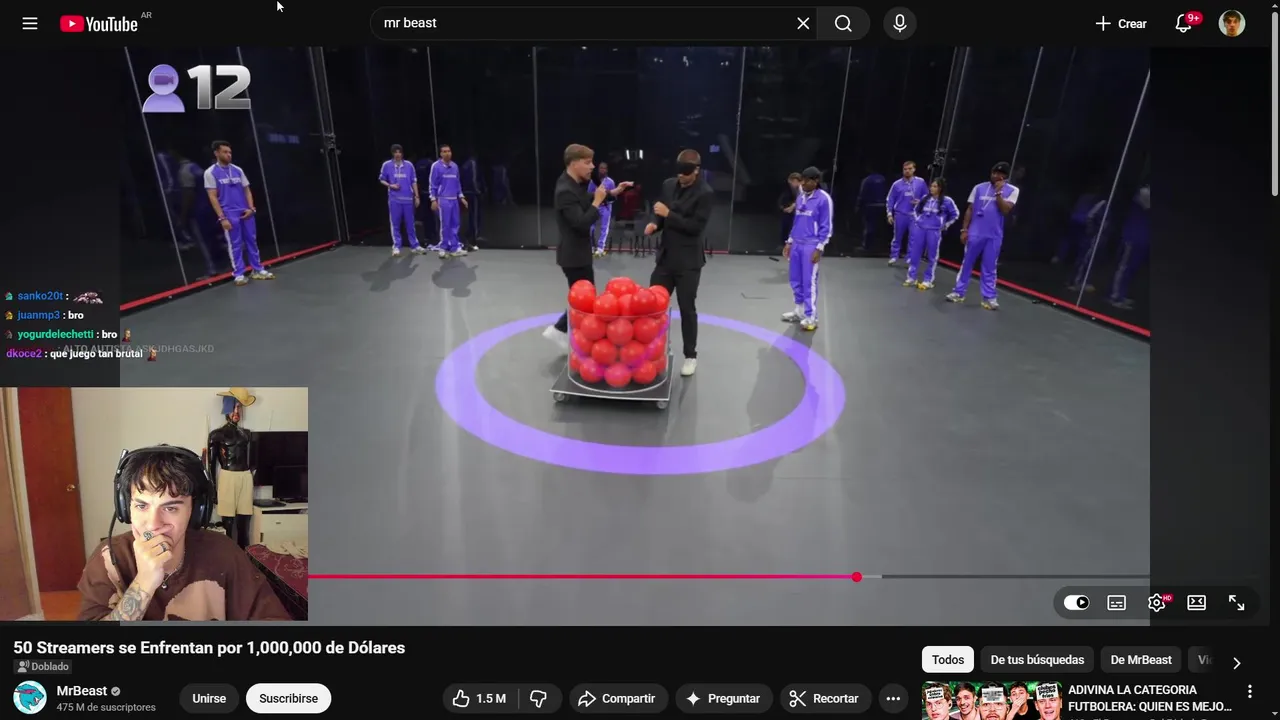
Task: Click the Recortar clip button
Action: point(824,698)
